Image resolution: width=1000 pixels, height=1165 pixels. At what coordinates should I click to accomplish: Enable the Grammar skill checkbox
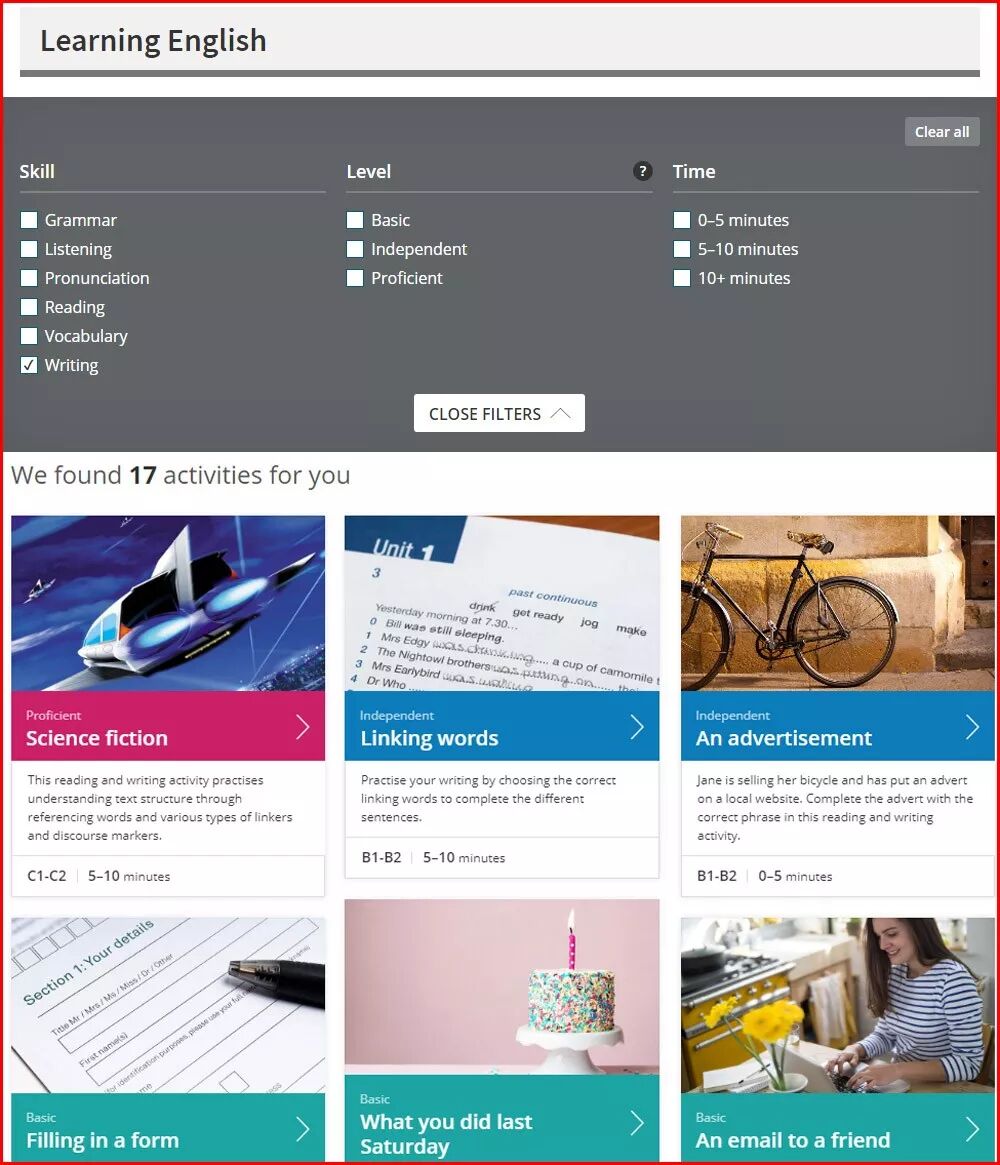(29, 220)
